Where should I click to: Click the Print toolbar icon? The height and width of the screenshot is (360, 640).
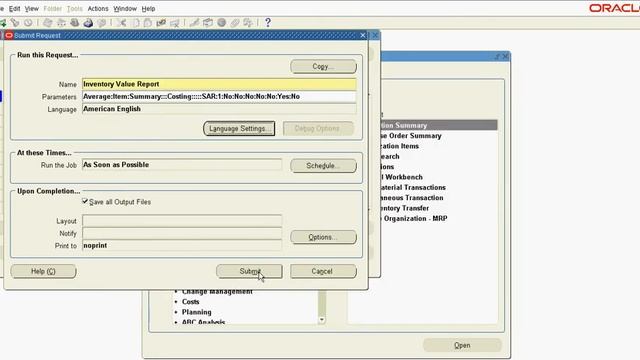point(88,23)
